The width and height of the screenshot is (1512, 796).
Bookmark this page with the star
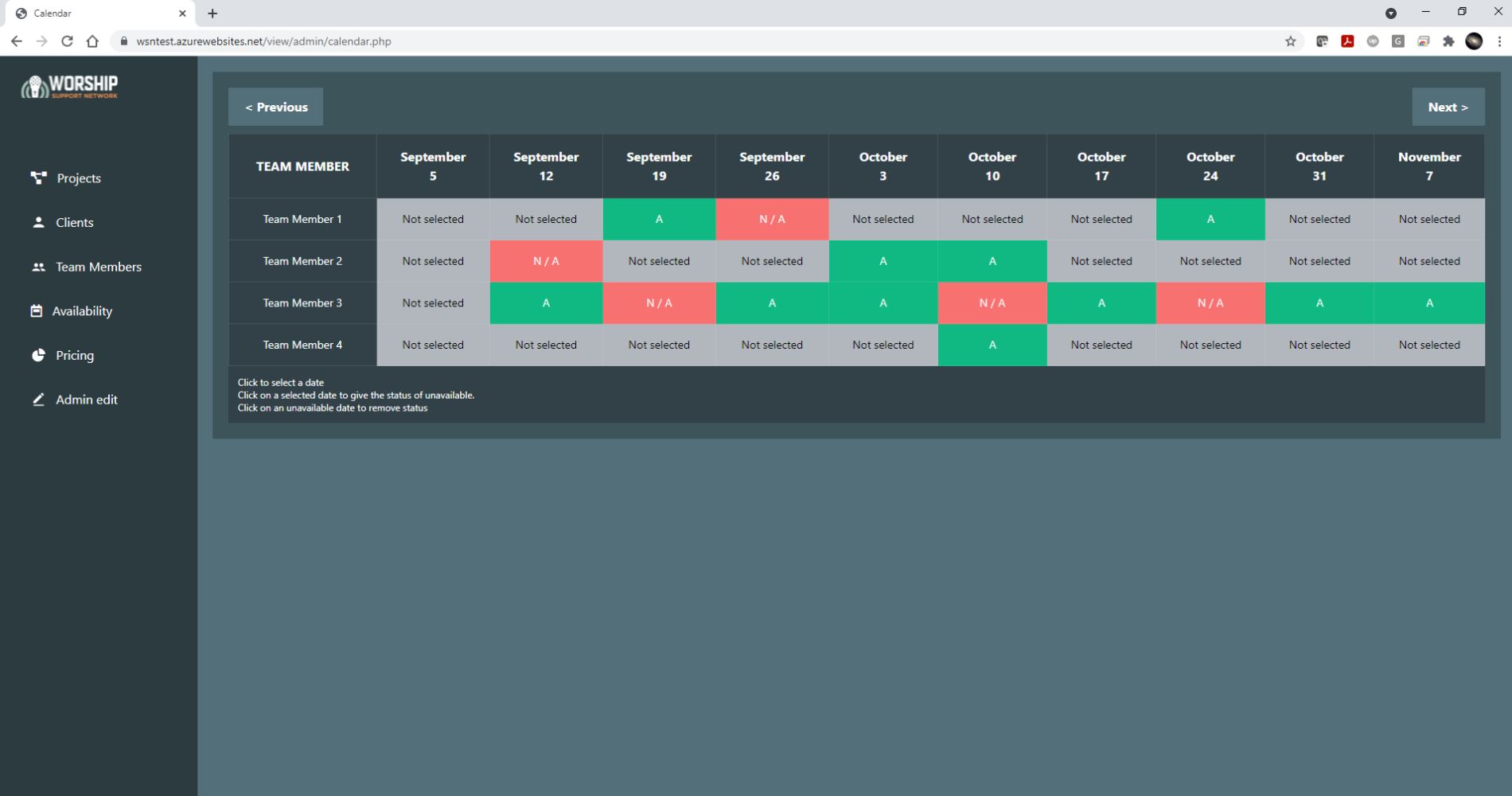point(1291,41)
